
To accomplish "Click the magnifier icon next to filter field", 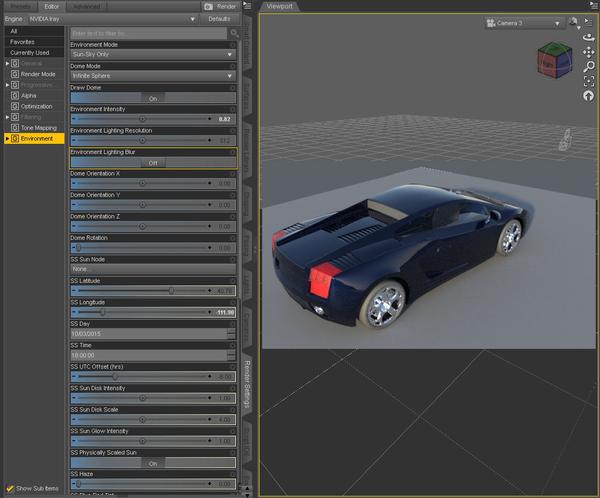I will click(x=234, y=34).
